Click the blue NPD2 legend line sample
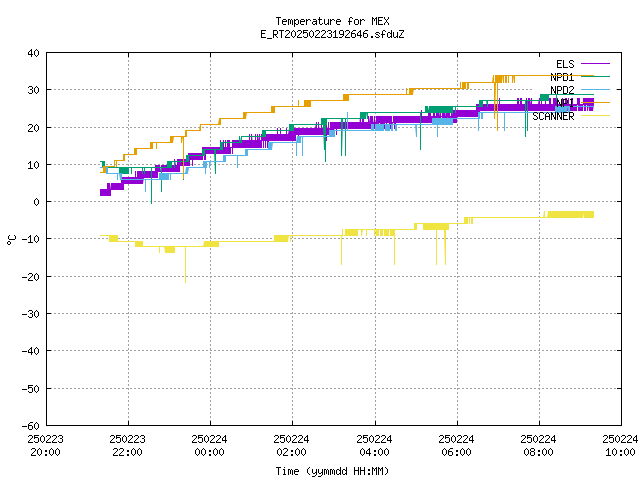 [x=595, y=89]
